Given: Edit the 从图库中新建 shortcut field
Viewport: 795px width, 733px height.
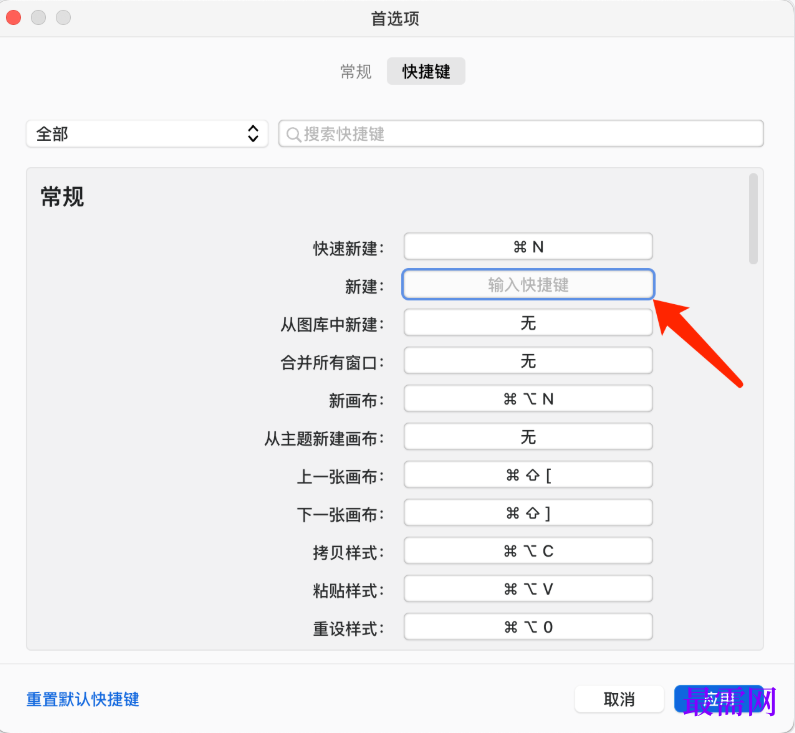Looking at the screenshot, I should pos(528,323).
